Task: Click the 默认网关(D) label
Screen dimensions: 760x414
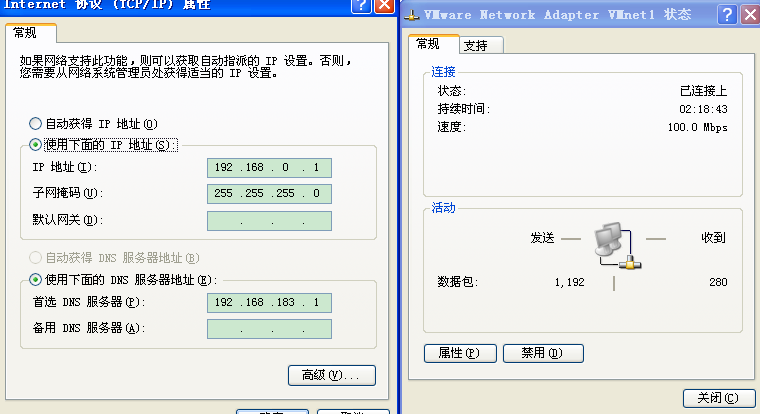Action: [x=68, y=220]
